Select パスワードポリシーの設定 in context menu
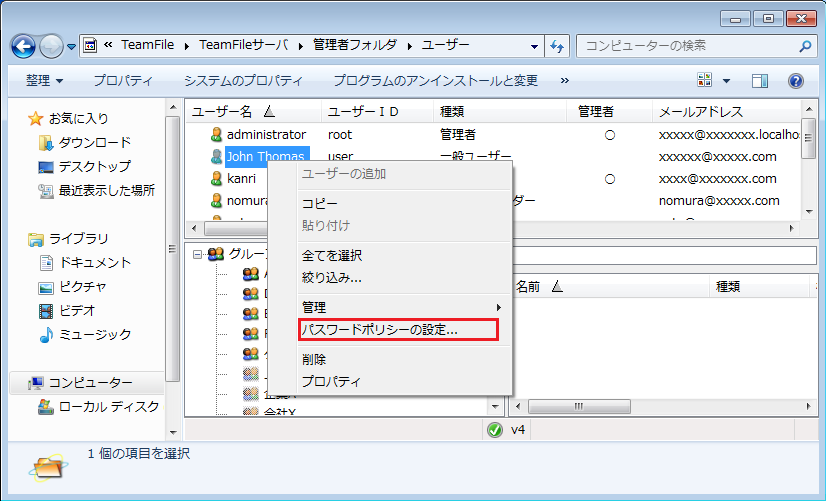 point(380,329)
